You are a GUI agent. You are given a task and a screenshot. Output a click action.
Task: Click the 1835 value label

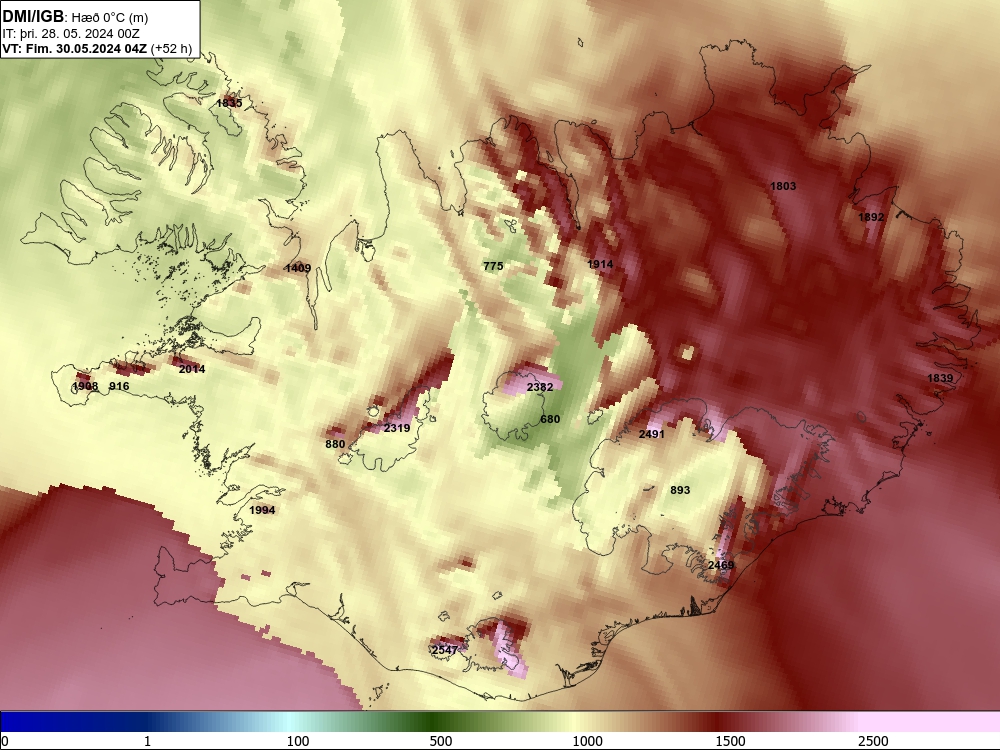(229, 103)
